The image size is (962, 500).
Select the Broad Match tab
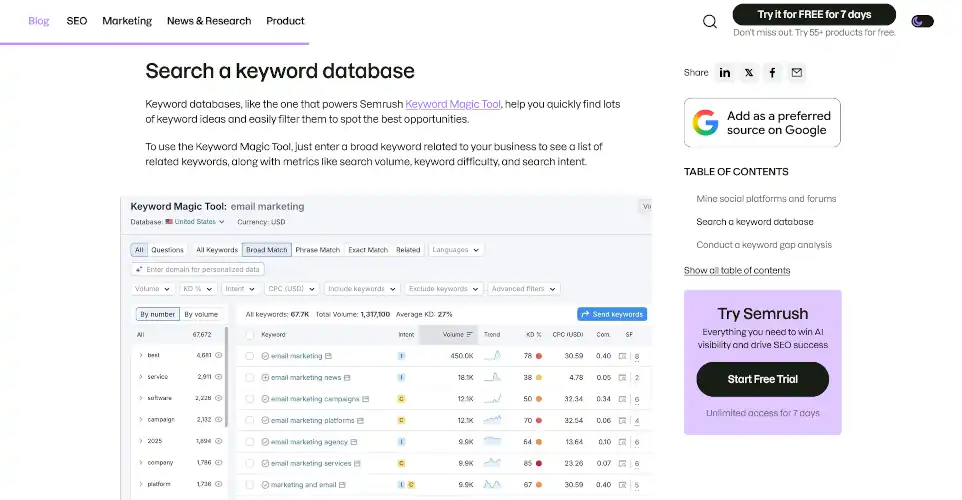(266, 250)
